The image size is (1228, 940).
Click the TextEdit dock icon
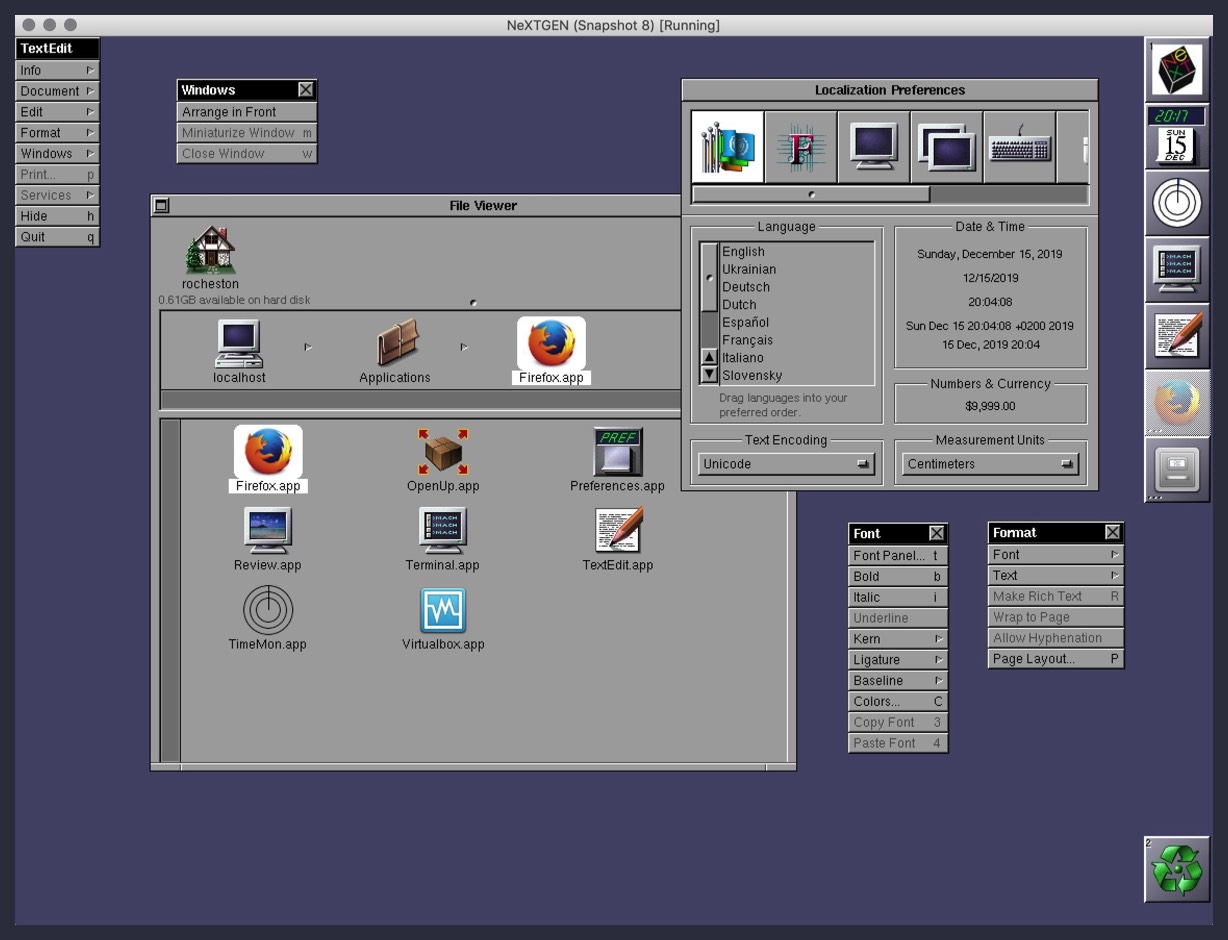(1177, 336)
